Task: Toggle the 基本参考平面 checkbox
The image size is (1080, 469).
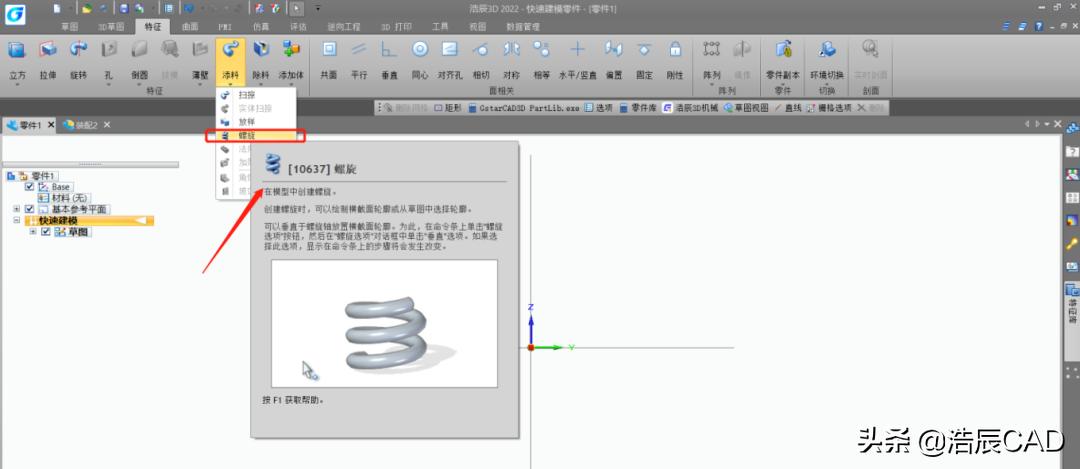Action: coord(29,209)
